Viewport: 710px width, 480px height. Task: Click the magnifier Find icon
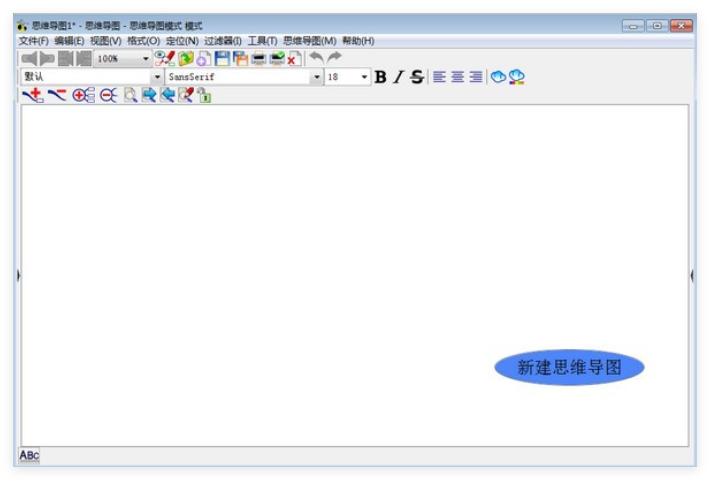[x=130, y=96]
